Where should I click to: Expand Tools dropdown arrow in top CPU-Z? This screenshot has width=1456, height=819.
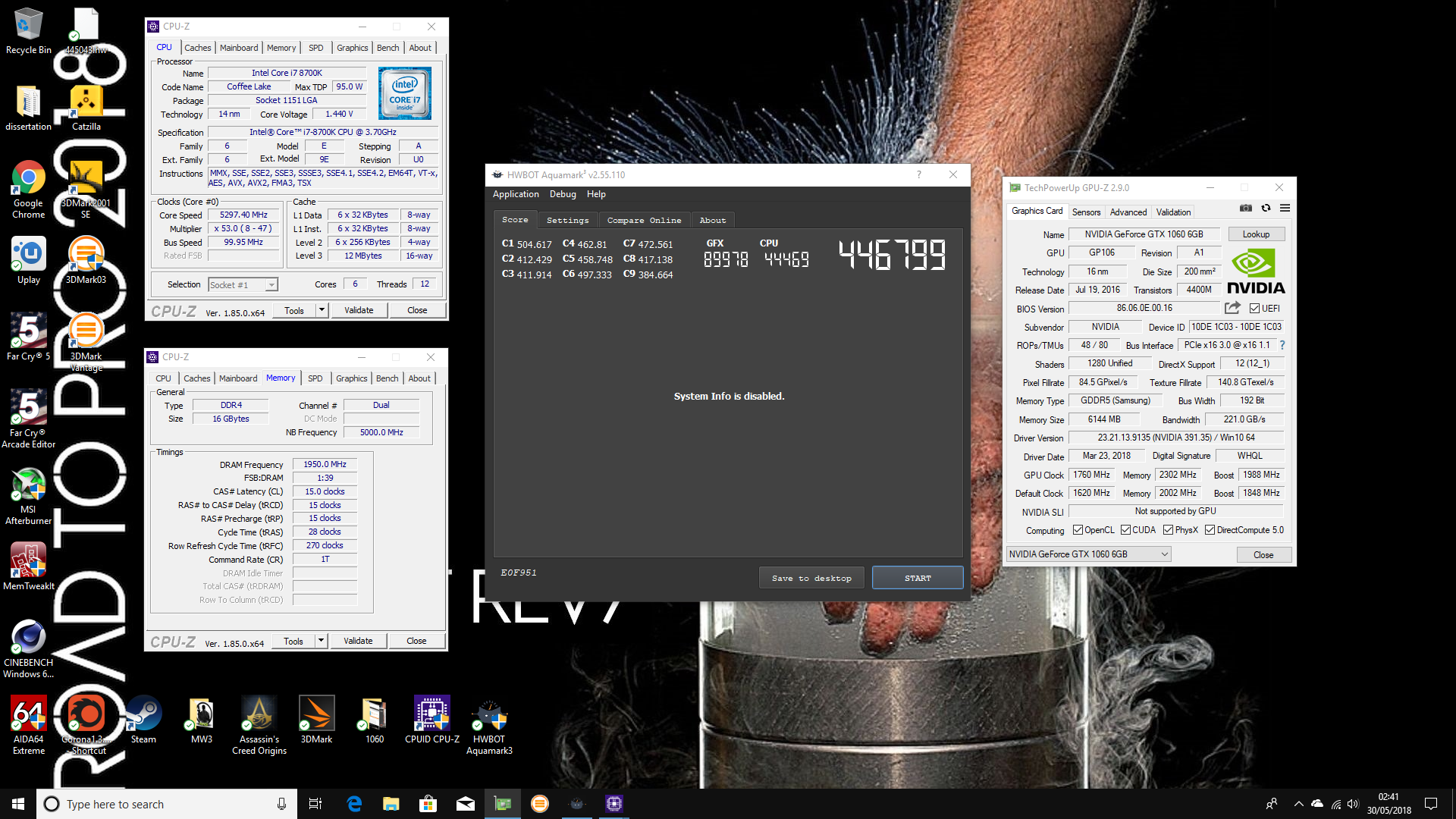coord(322,310)
